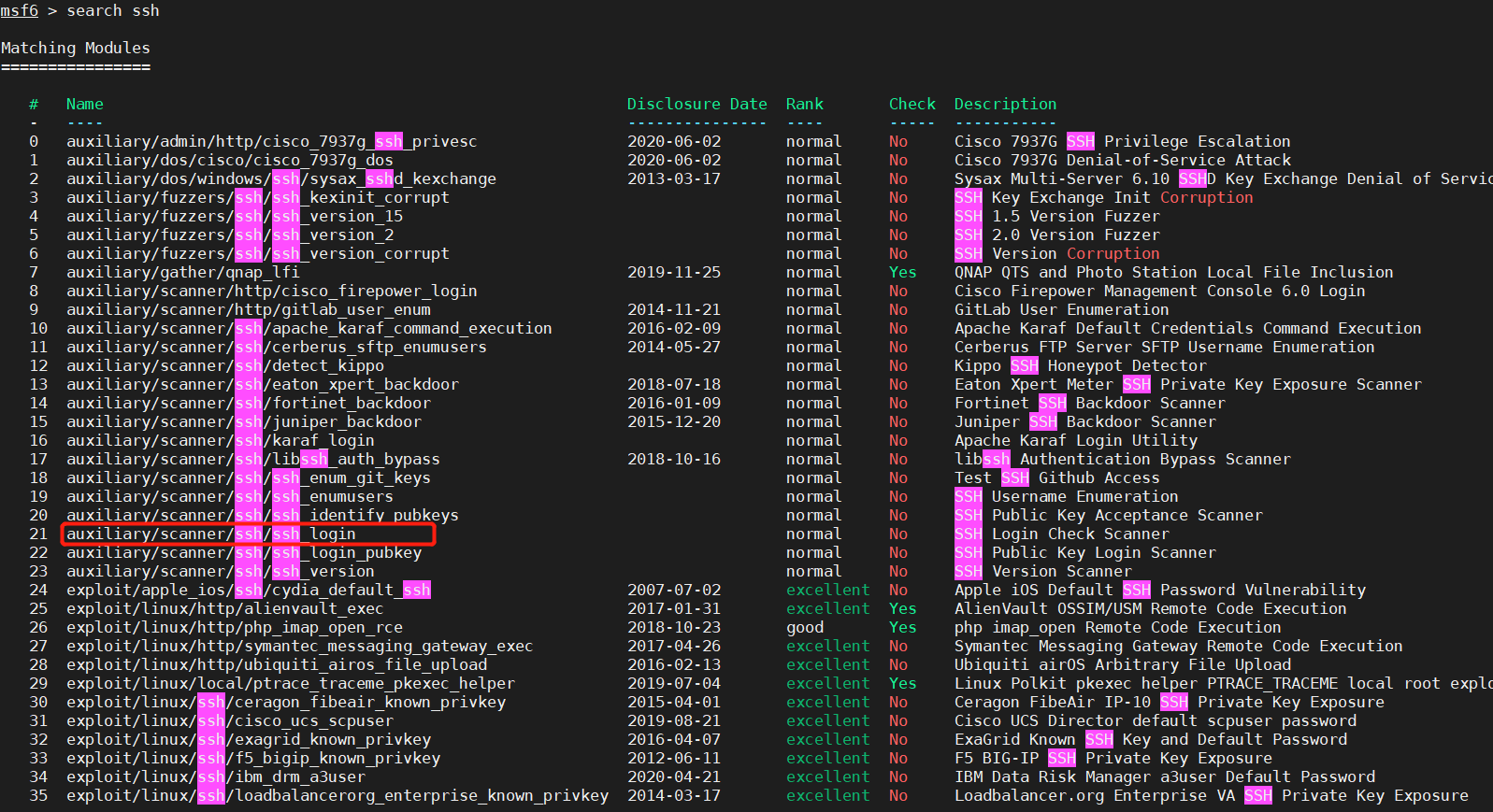Viewport: 1493px width, 812px height.
Task: Click row number 21
Action: (x=38, y=534)
